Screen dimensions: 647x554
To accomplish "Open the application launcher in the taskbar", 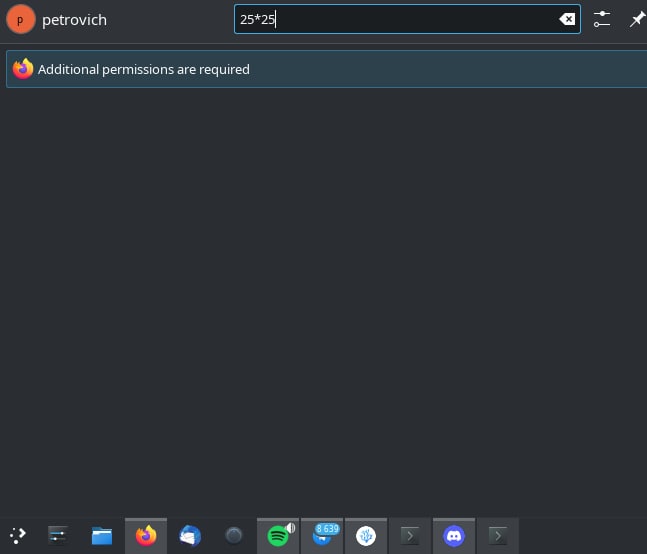I will coord(17,535).
